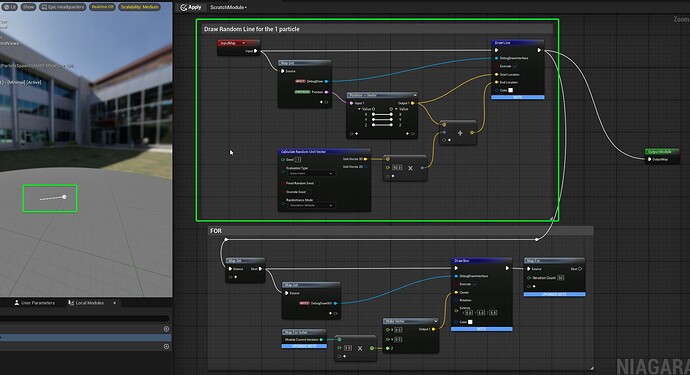Click the Realtime Off button

point(102,7)
